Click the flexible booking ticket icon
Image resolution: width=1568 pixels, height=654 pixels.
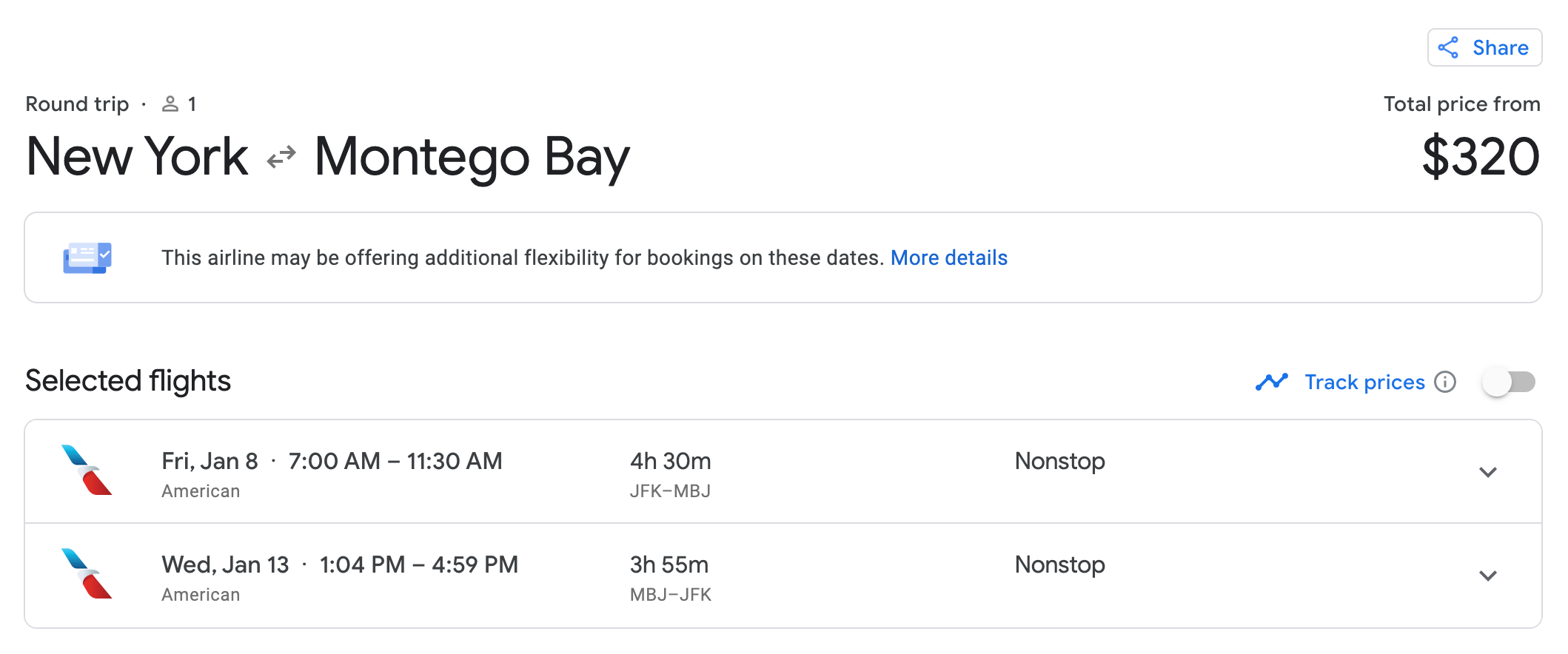pos(87,257)
